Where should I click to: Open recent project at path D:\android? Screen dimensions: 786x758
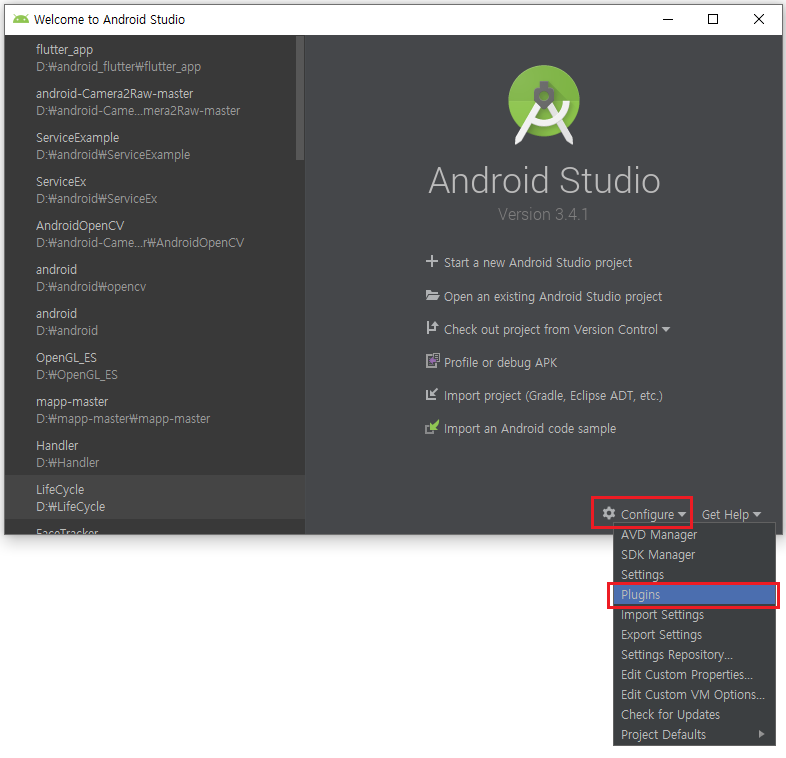coord(155,322)
